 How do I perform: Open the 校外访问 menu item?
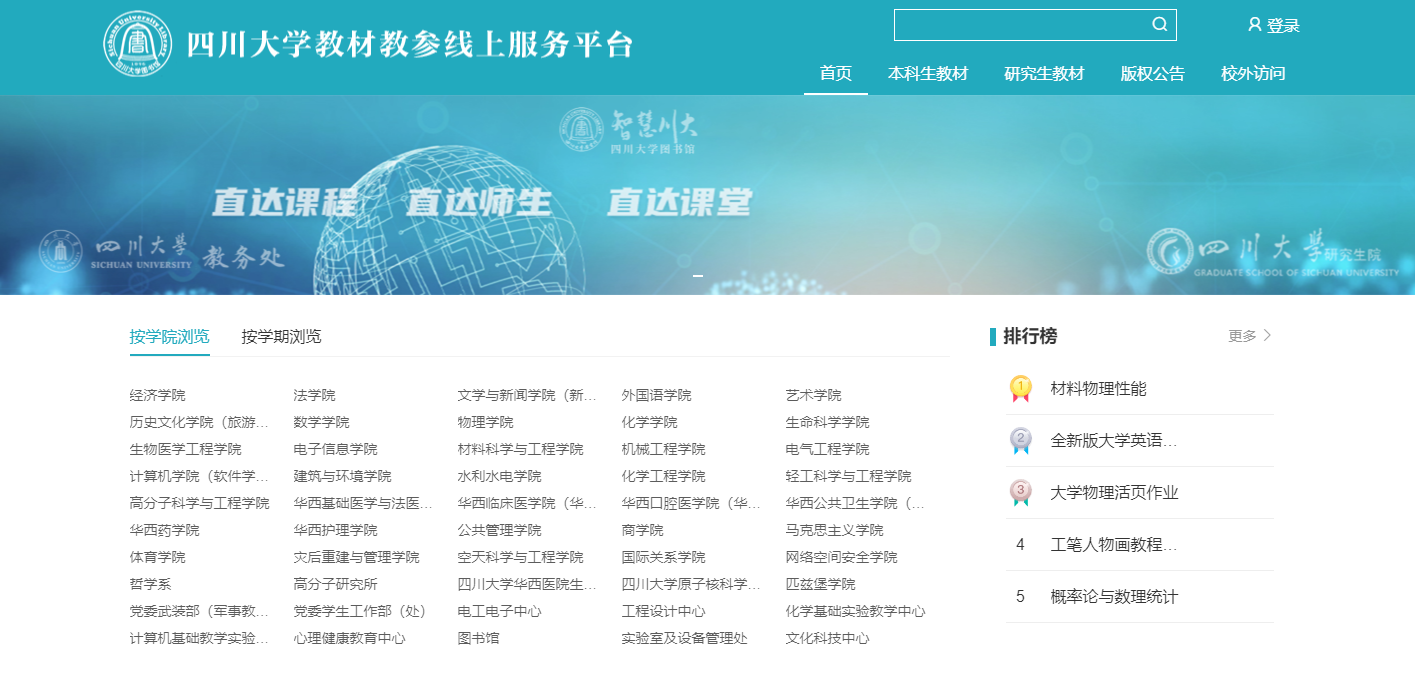pyautogui.click(x=1253, y=73)
